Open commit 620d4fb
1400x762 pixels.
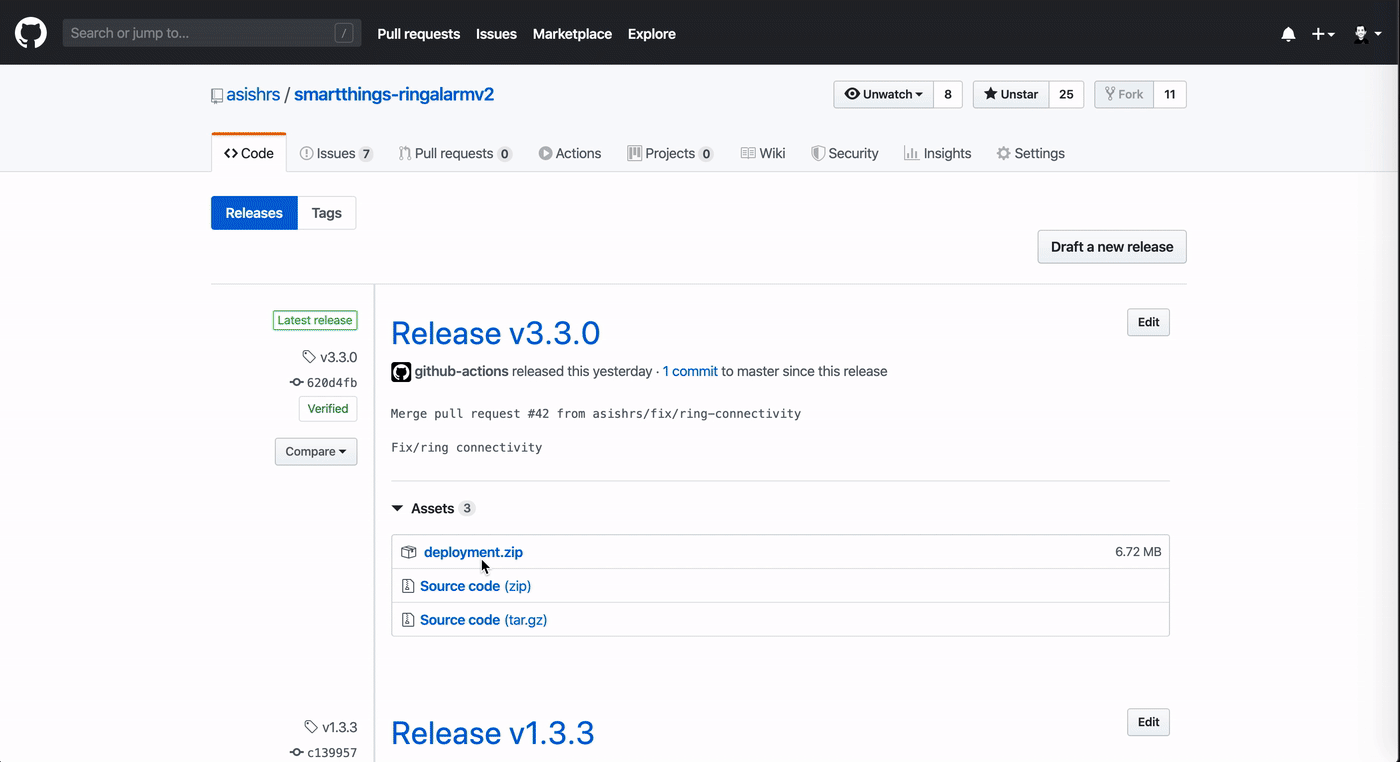(324, 382)
